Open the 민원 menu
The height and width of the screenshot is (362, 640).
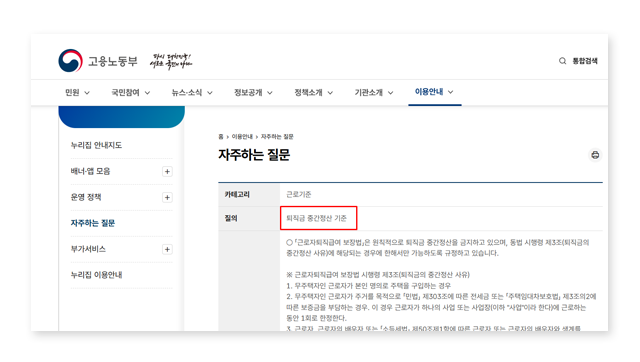pyautogui.click(x=72, y=93)
